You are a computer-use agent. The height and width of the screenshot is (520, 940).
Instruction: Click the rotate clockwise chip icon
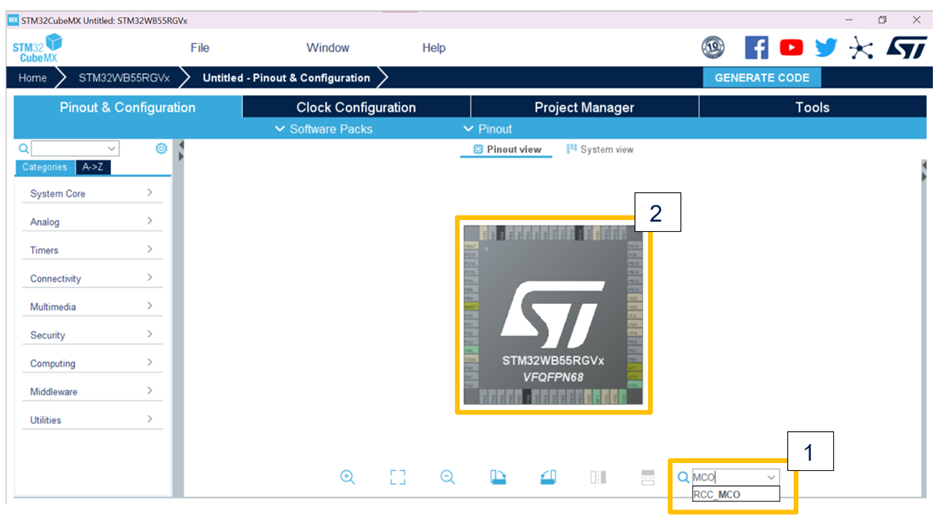pyautogui.click(x=498, y=477)
